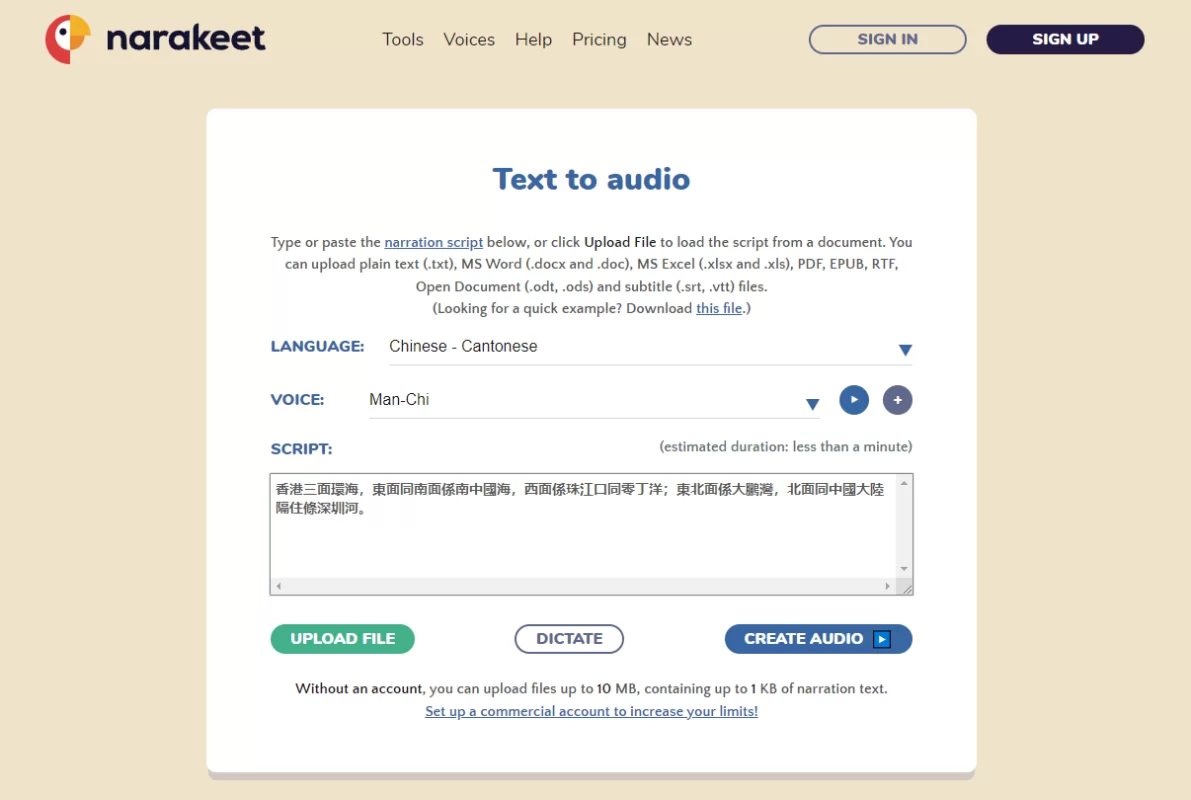1191x800 pixels.
Task: Download the example via this file link
Action: 719,308
